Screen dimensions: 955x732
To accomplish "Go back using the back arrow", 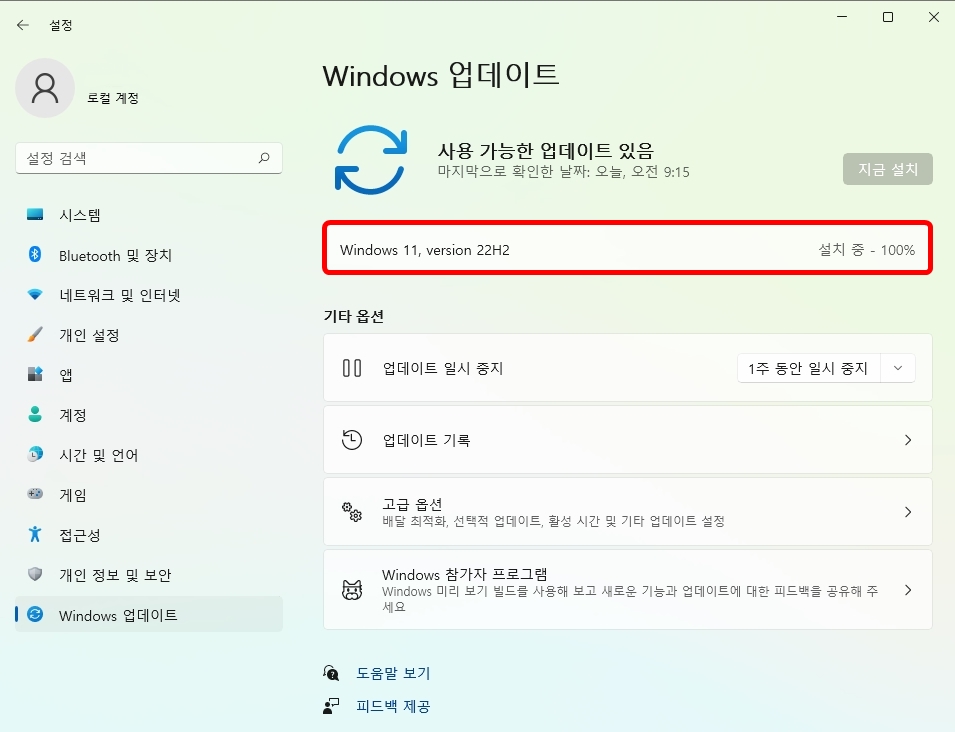I will coord(23,25).
